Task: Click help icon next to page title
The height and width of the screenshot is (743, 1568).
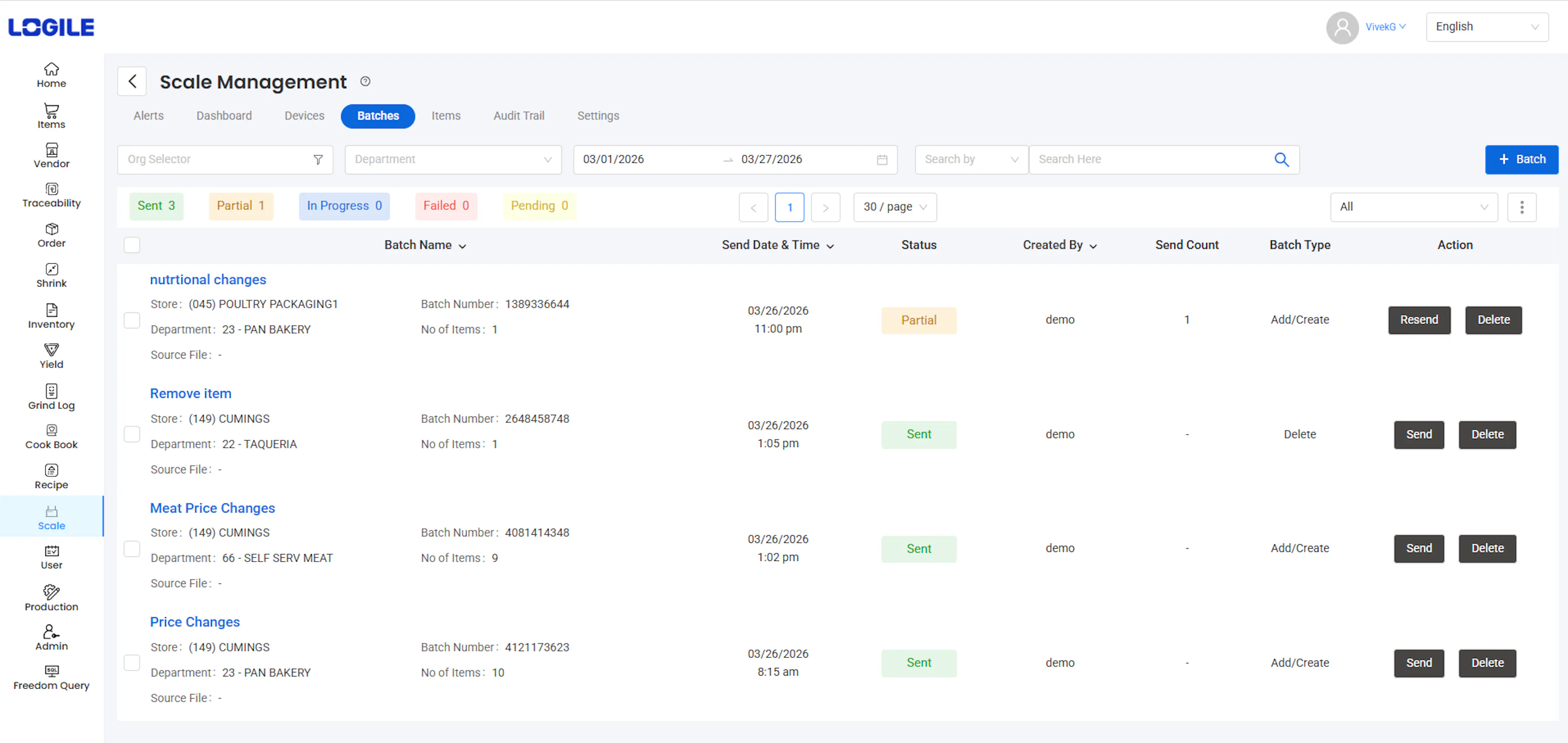Action: point(365,82)
